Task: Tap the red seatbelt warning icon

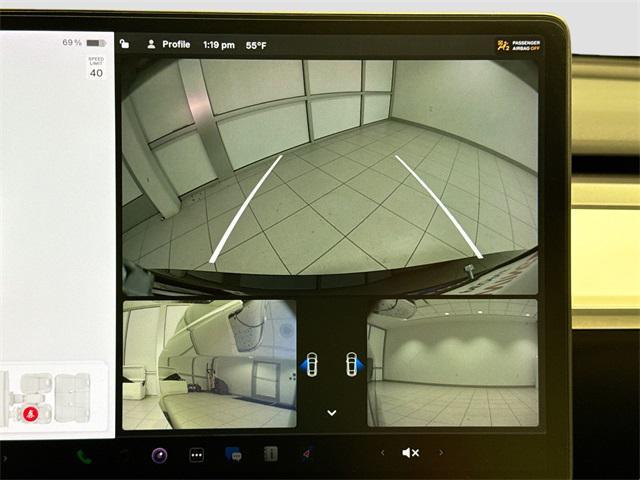Action: point(31,414)
